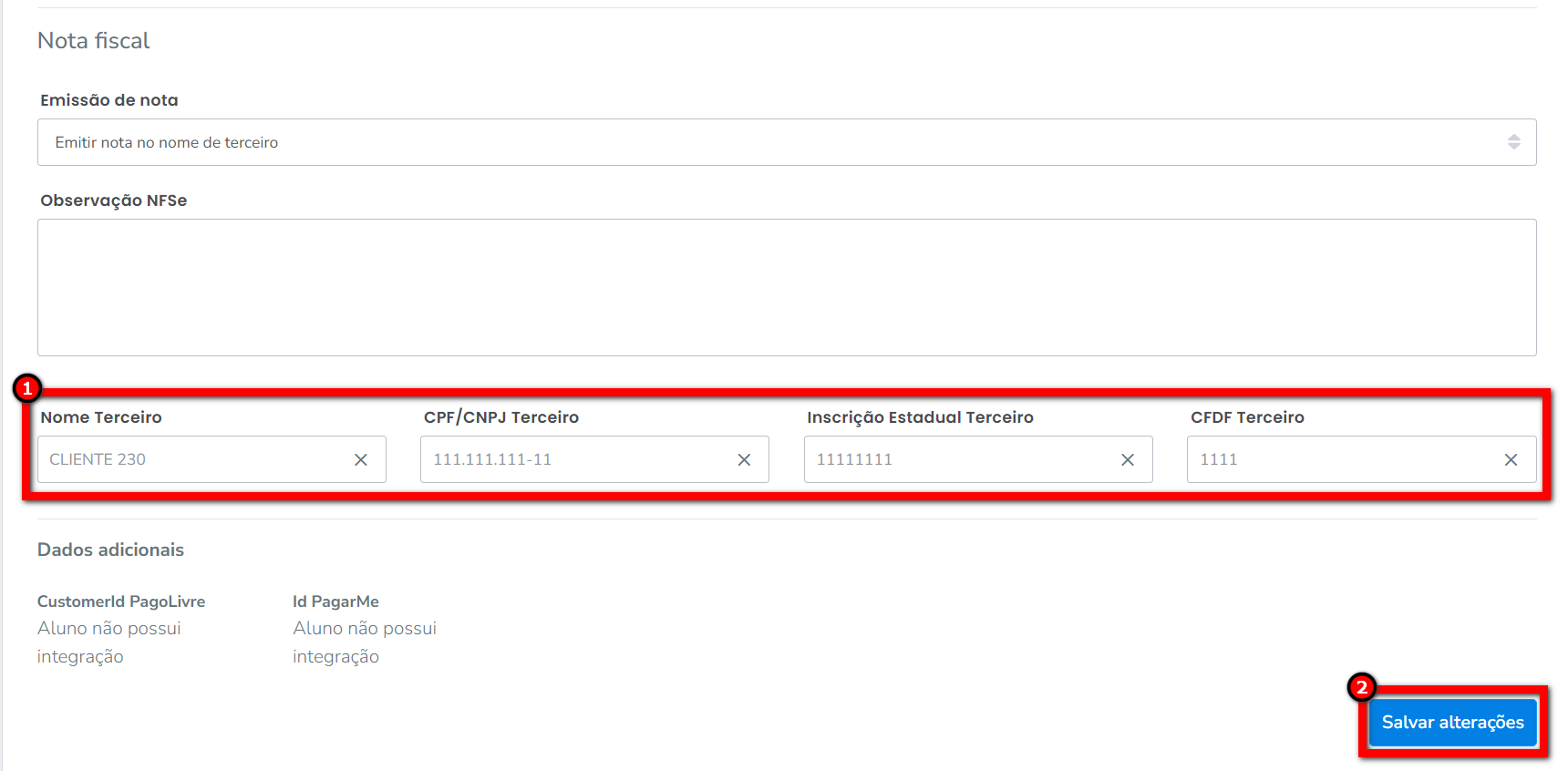Focus the CFDF Terceiro input showing 1111
The height and width of the screenshot is (771, 1568).
(x=1340, y=460)
